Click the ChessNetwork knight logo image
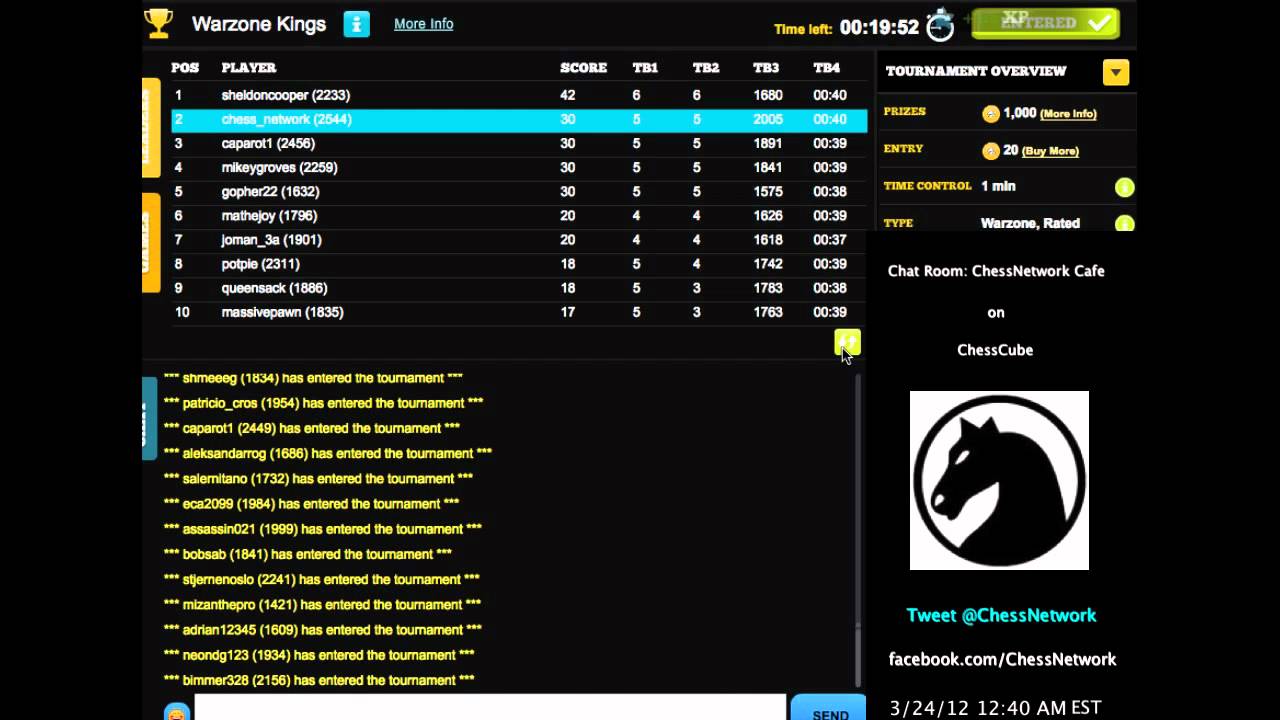The width and height of the screenshot is (1280, 720). [999, 480]
